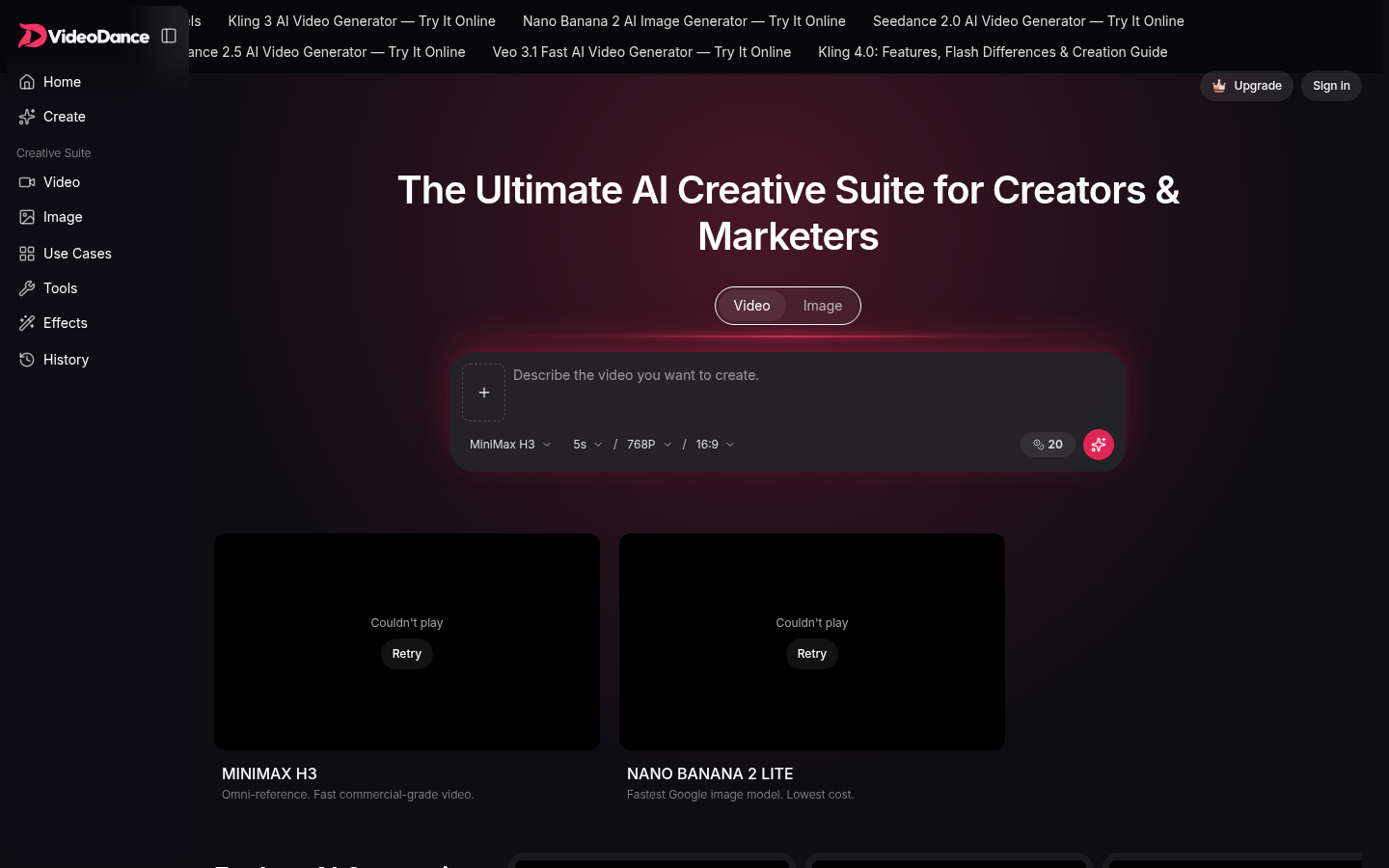Open Seedance 2.0 AI Video Generator link
The image size is (1389, 868).
pyautogui.click(x=1028, y=21)
